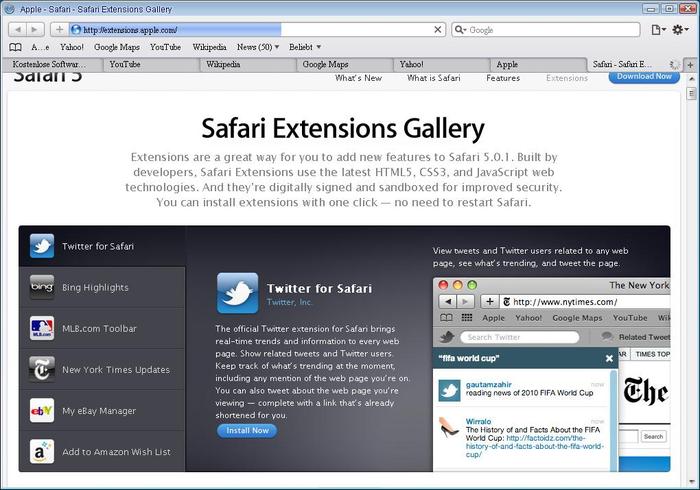This screenshot has width=700, height=490.
Task: Open What is Safari page link
Action: [x=433, y=78]
